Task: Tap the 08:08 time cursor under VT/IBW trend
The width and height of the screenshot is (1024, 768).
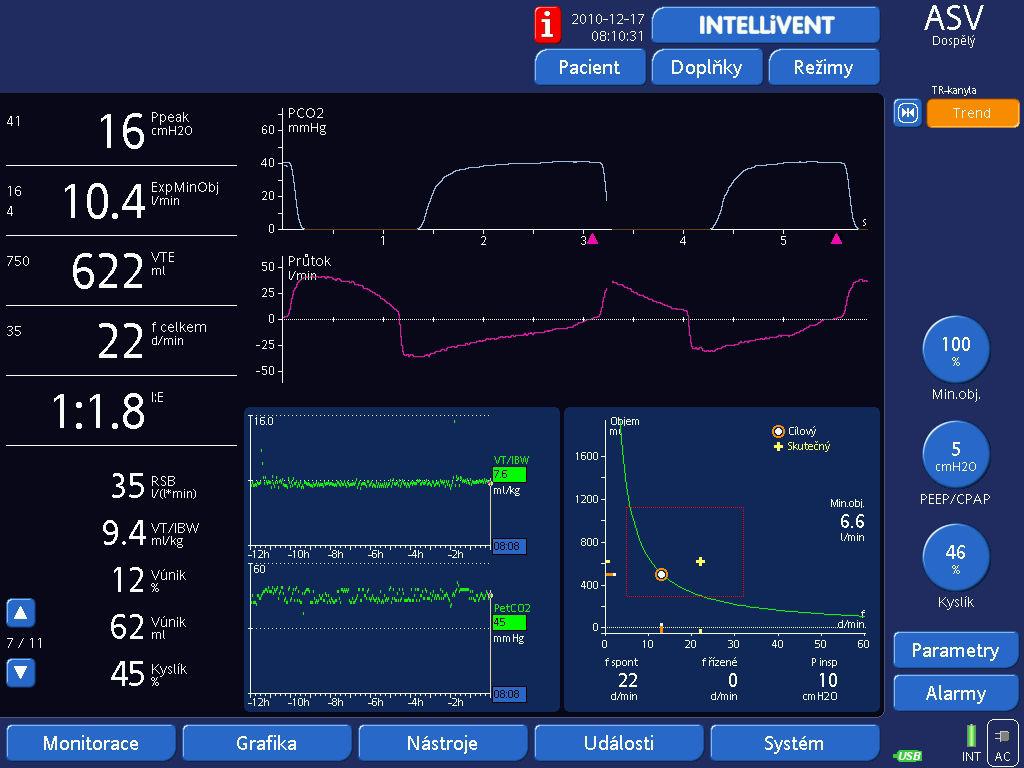Action: 509,546
